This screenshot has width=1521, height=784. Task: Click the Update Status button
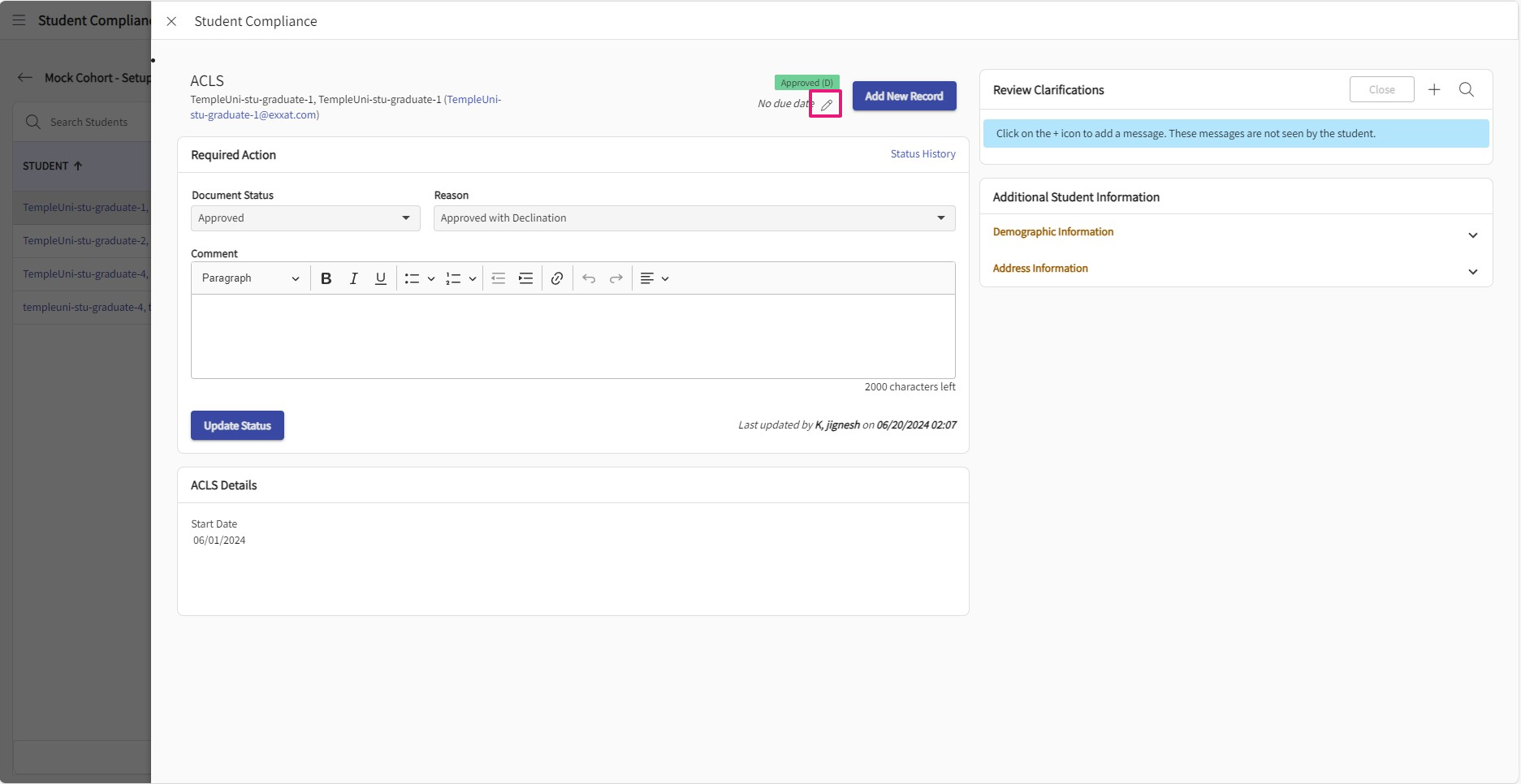(x=237, y=425)
